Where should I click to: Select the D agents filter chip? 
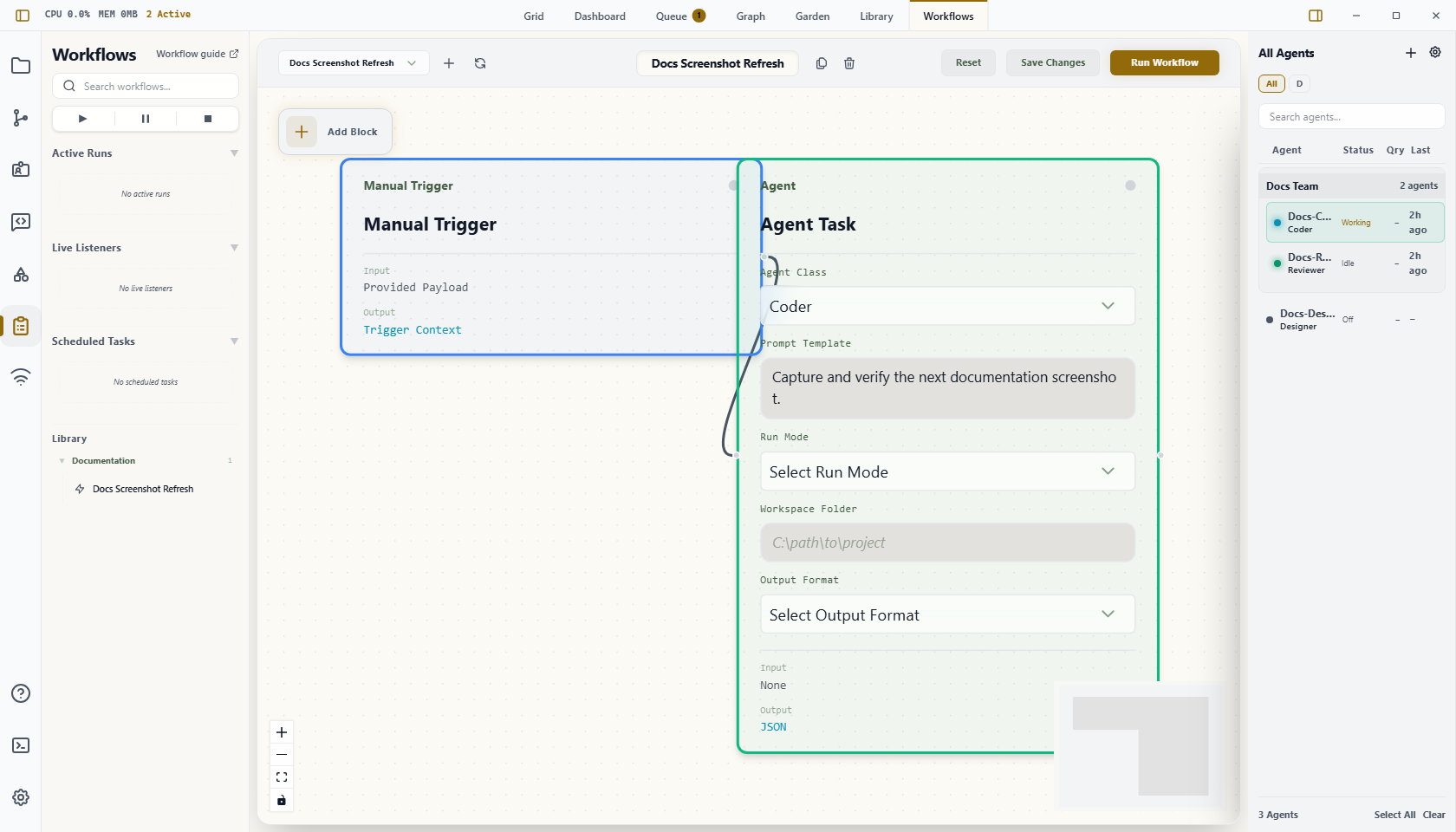tap(1299, 84)
